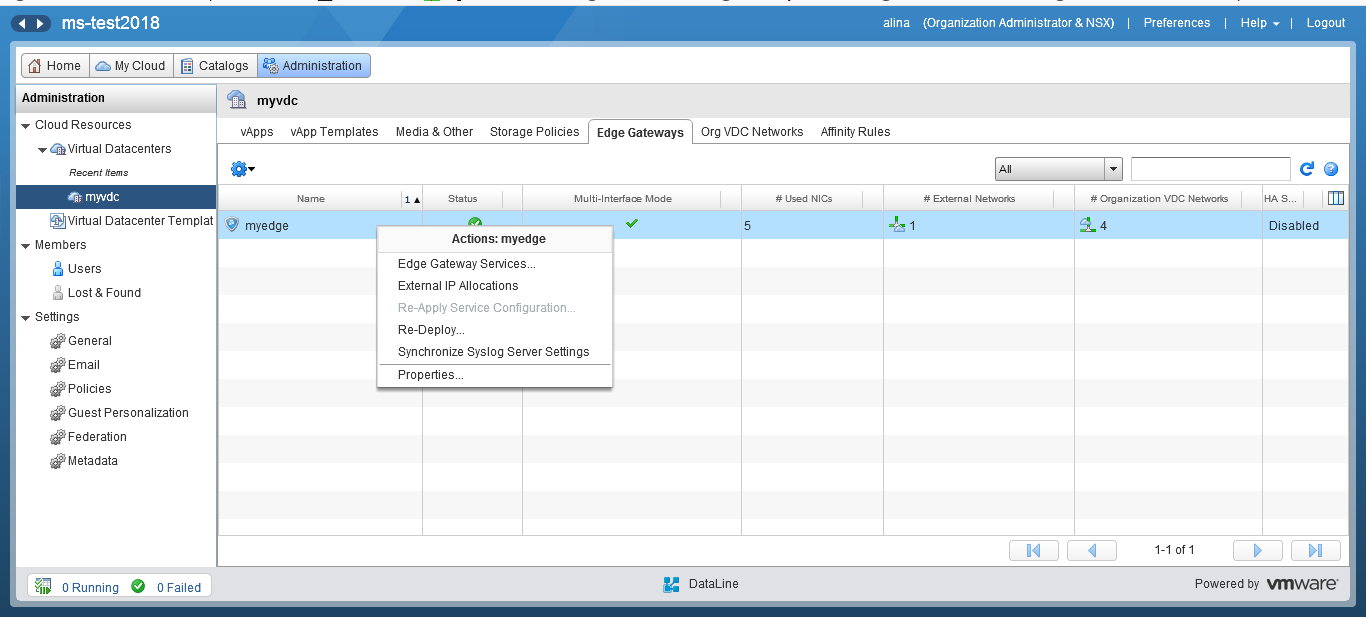This screenshot has height=617, width=1366.
Task: Click the DataLine logo icon
Action: coord(672,584)
